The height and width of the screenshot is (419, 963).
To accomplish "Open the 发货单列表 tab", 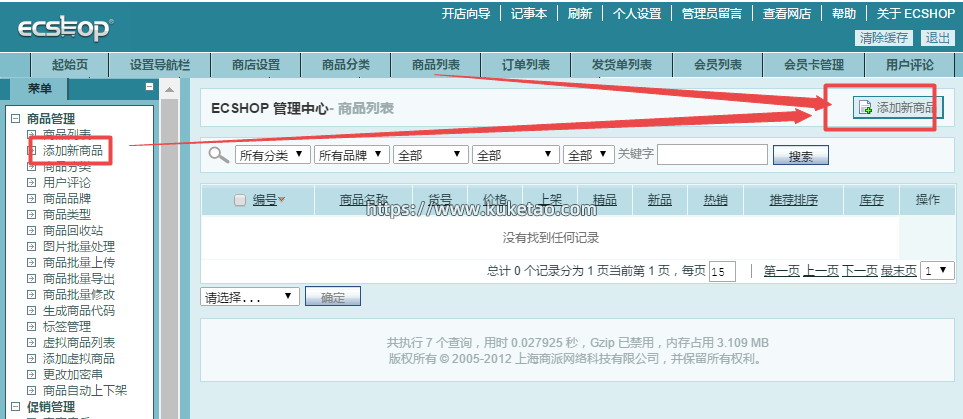I will pyautogui.click(x=622, y=65).
